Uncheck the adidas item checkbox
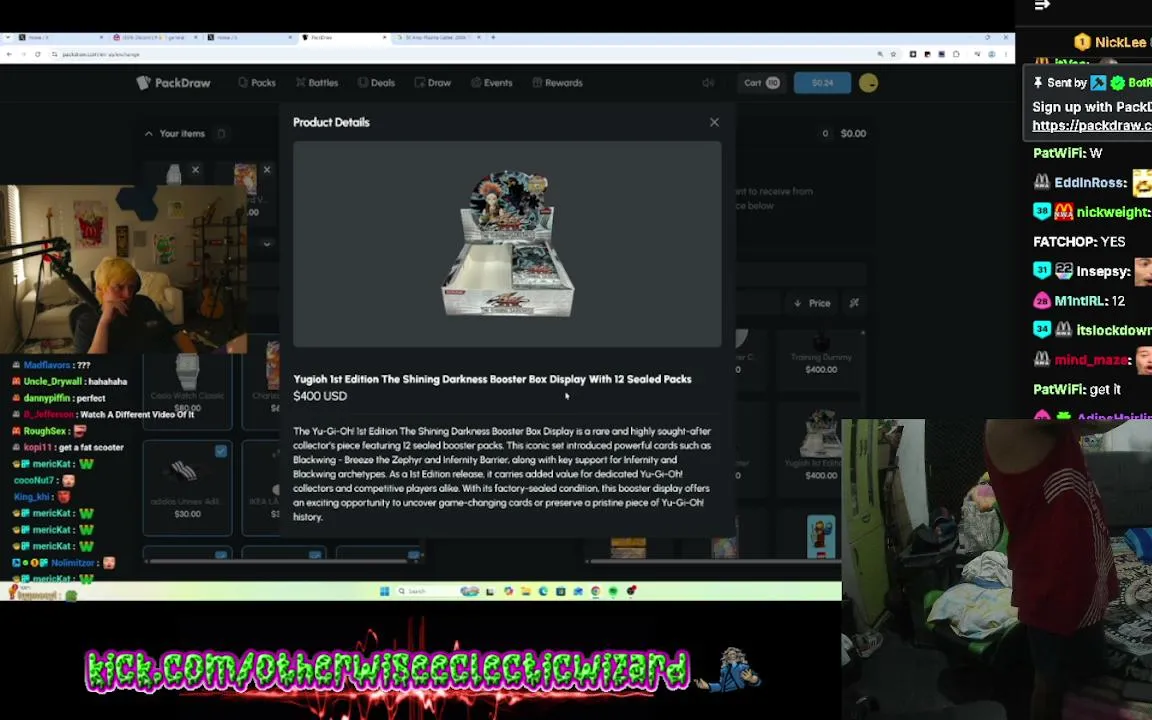 click(x=221, y=451)
